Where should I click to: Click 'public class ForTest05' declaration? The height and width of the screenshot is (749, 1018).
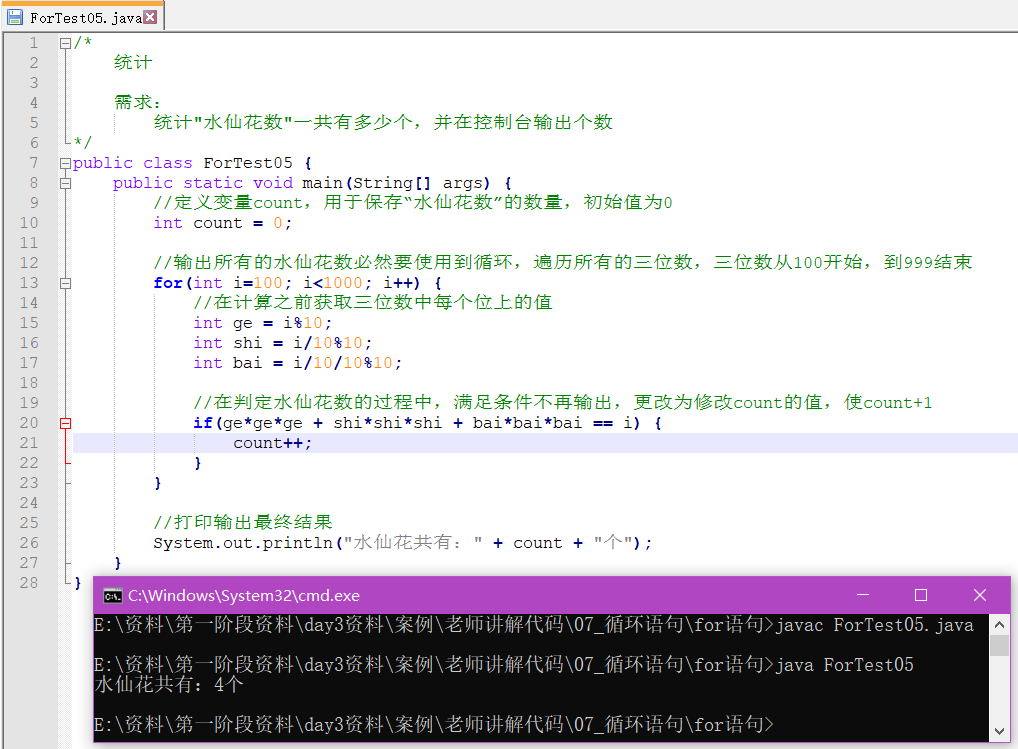tap(192, 163)
